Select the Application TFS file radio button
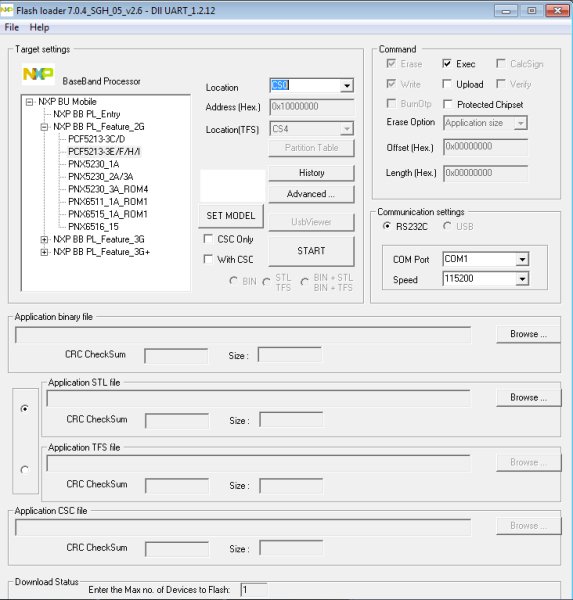The width and height of the screenshot is (573, 600). tap(25, 469)
